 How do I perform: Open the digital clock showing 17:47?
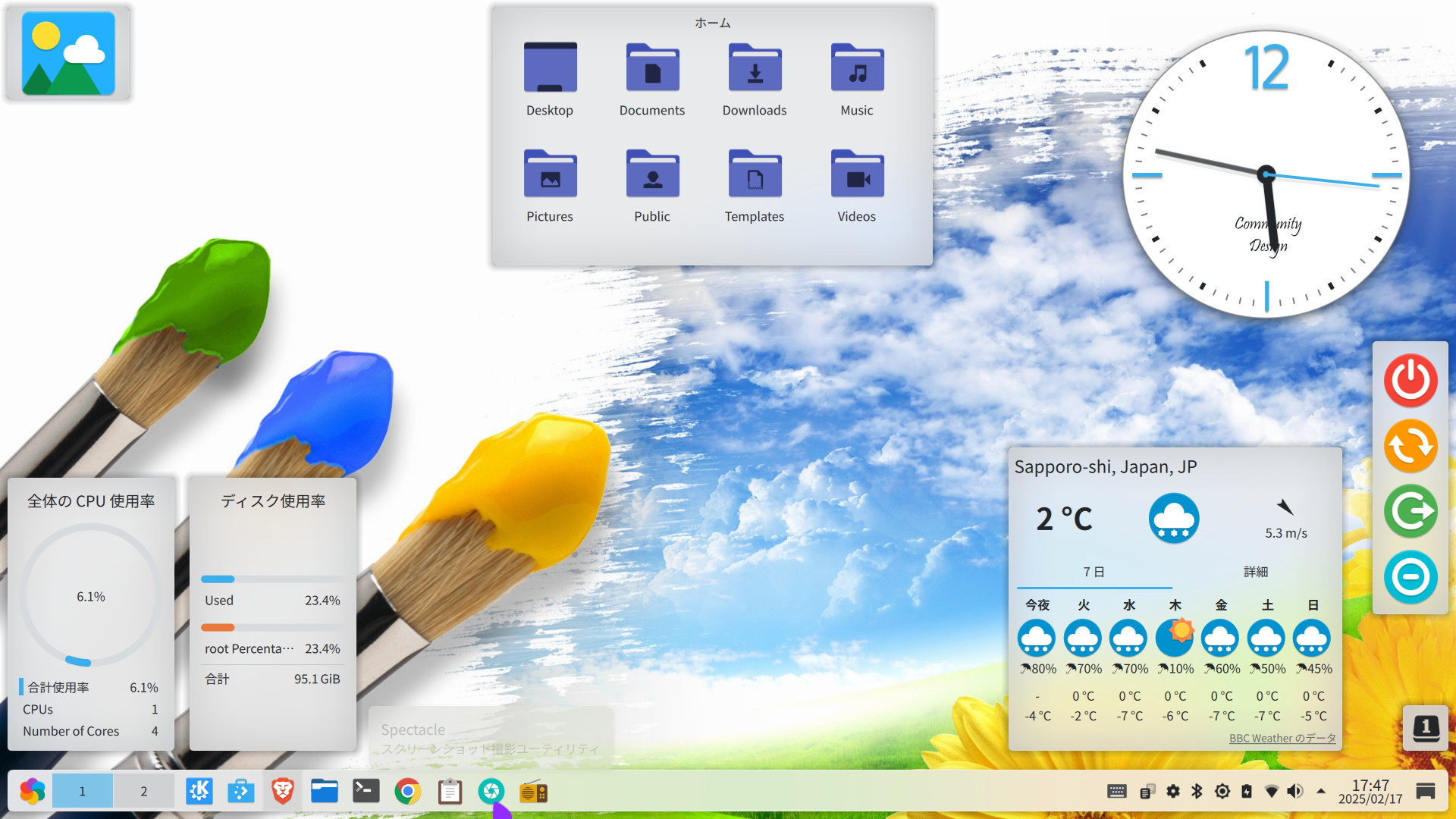[1370, 792]
